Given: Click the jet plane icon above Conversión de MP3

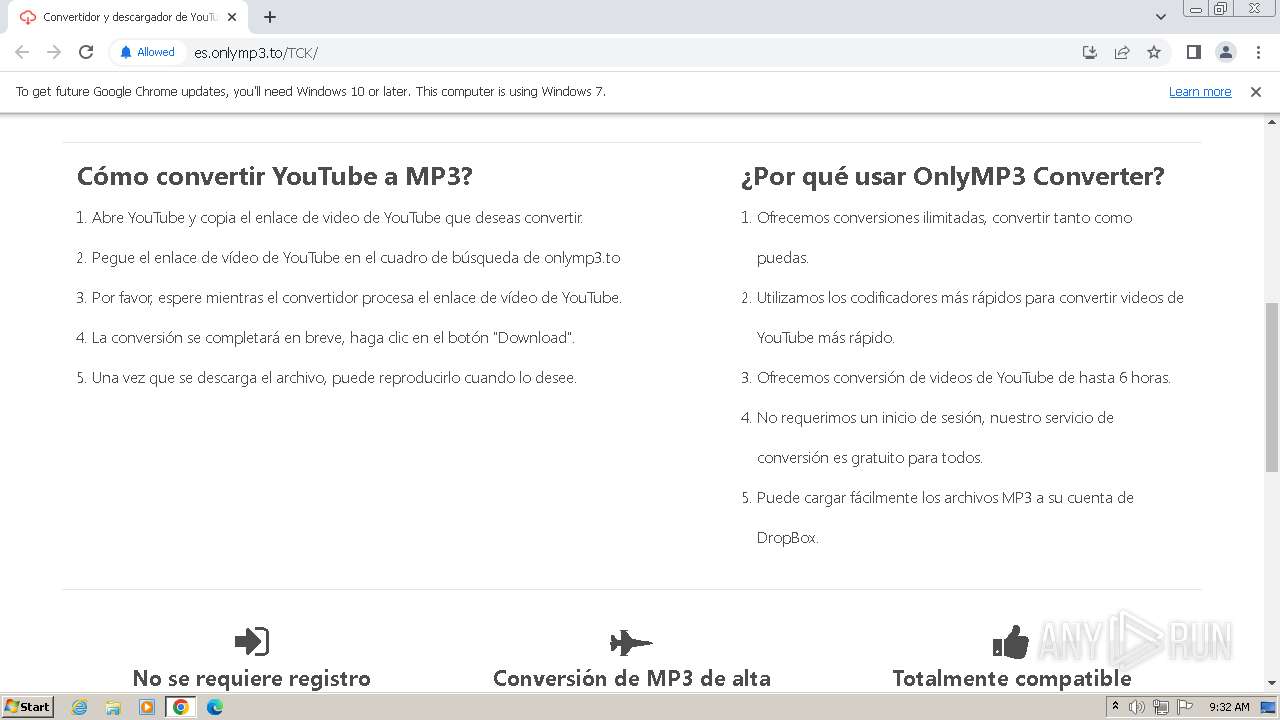Looking at the screenshot, I should point(631,642).
